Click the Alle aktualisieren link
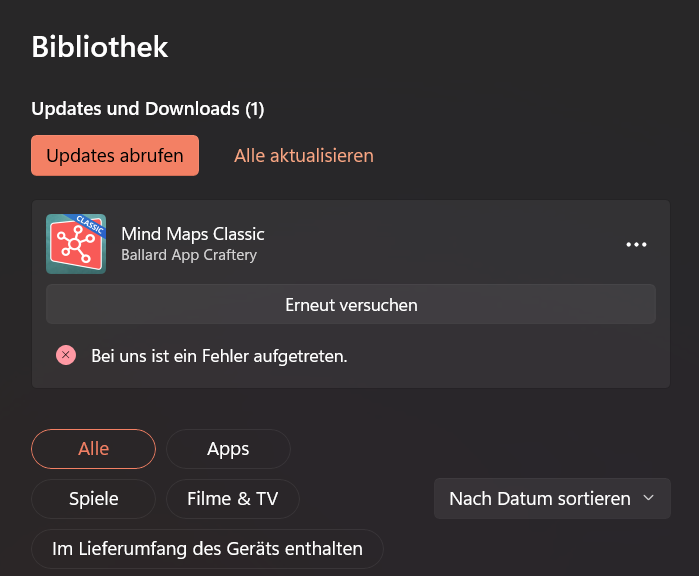699x576 pixels. coord(304,155)
